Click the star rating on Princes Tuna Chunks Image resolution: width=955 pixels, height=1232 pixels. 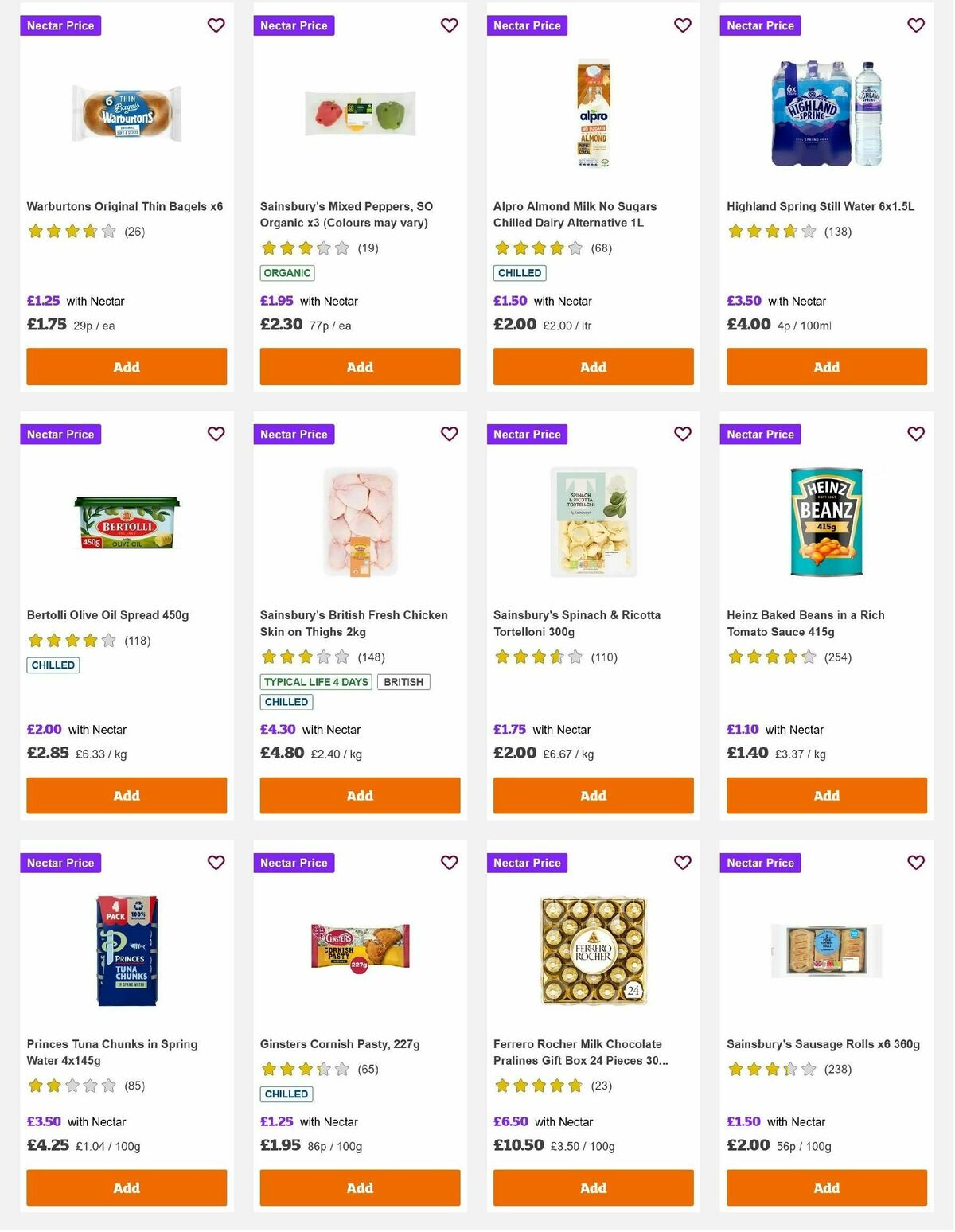pyautogui.click(x=72, y=1084)
